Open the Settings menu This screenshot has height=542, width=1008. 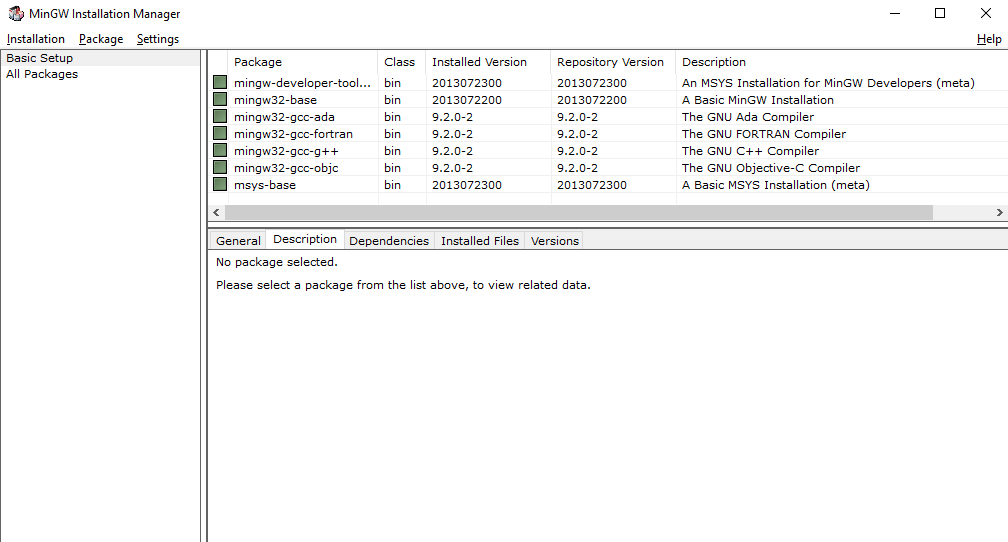158,39
